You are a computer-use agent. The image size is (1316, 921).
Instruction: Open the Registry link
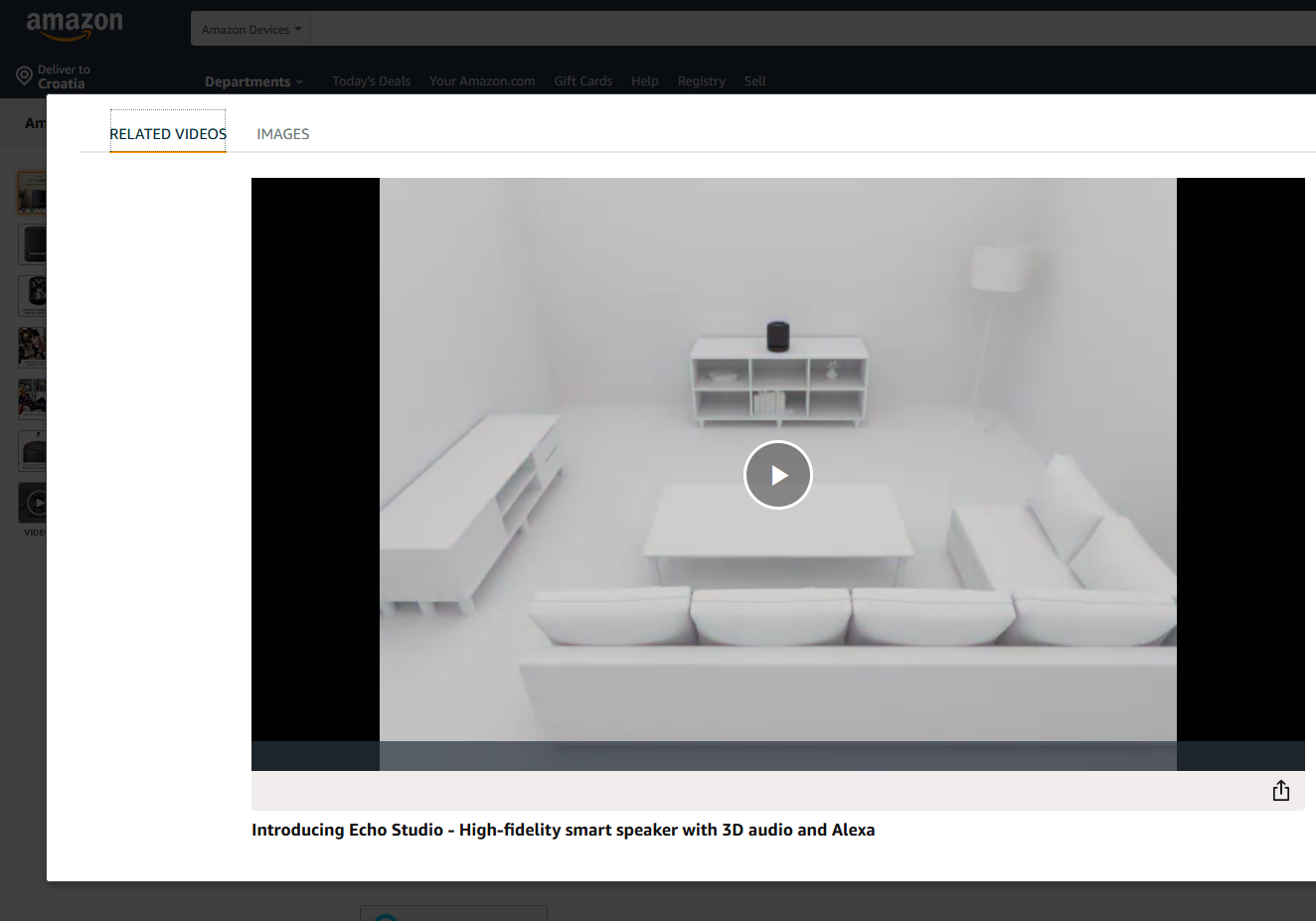(x=701, y=81)
